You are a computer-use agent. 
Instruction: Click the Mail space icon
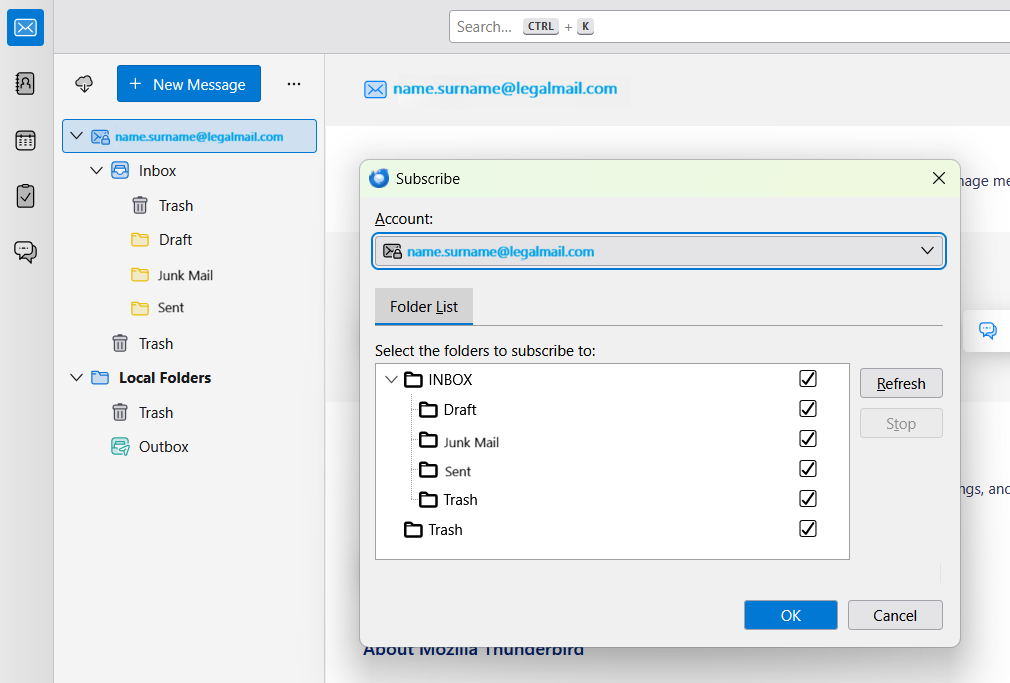coord(26,27)
